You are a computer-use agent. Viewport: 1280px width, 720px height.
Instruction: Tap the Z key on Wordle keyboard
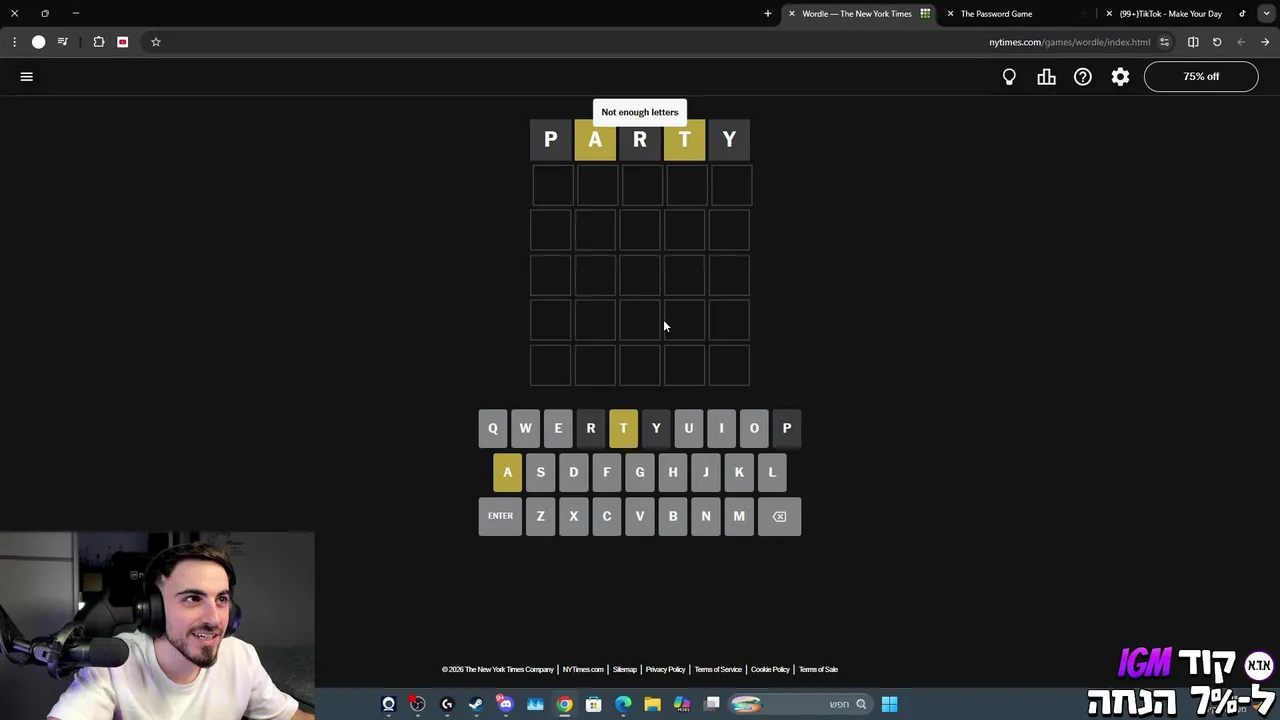coord(540,516)
